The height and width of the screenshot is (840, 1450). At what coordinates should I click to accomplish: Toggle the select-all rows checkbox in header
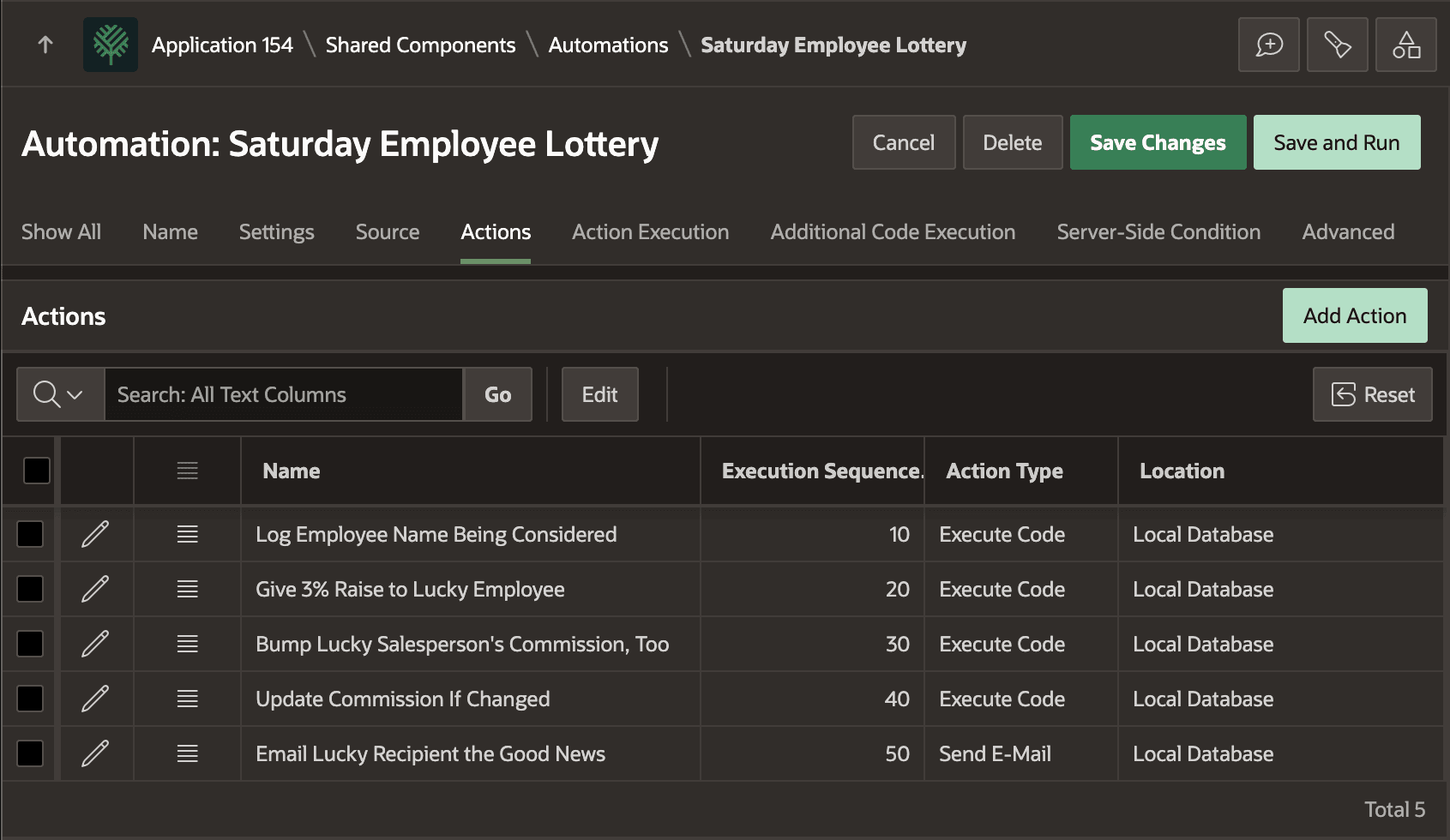37,471
